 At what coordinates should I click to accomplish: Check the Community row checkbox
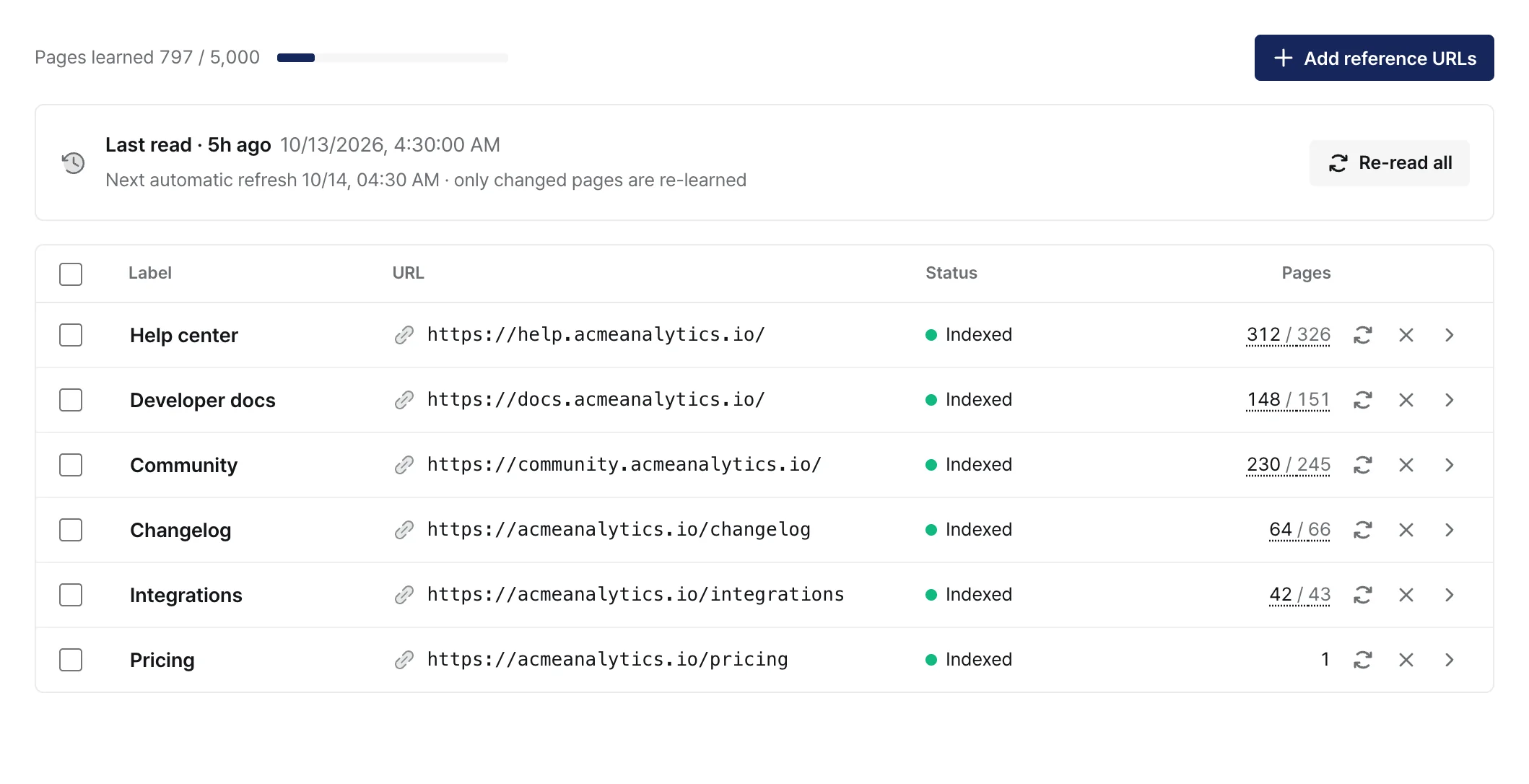[71, 465]
